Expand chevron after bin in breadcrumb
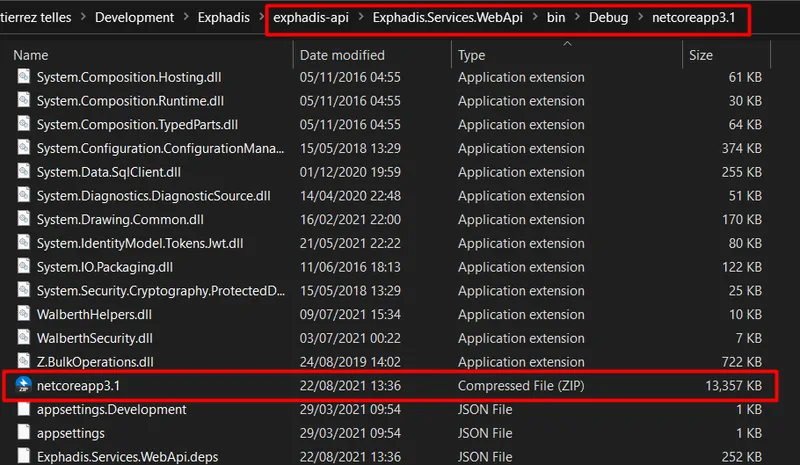Screen dimensions: 800x465 coord(578,17)
